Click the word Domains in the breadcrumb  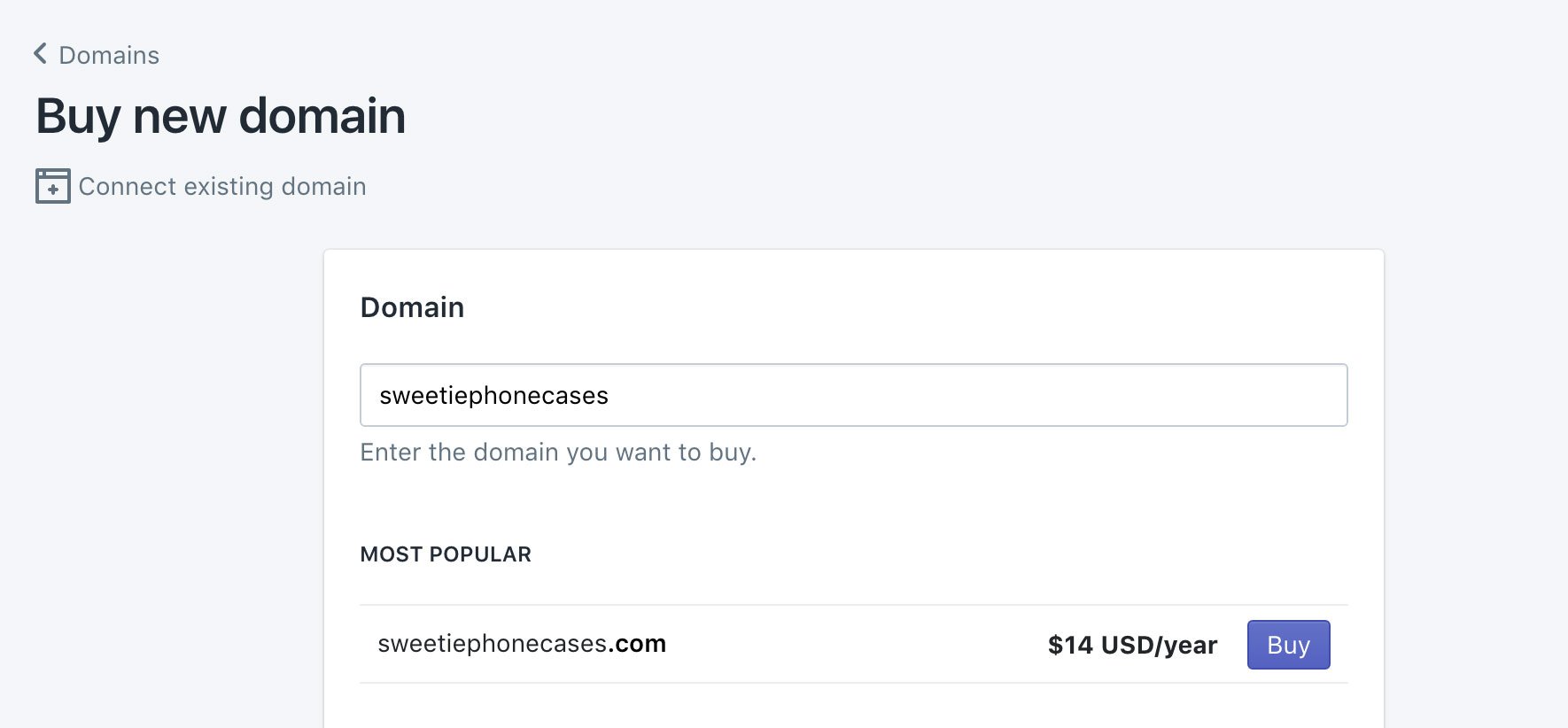(x=109, y=56)
